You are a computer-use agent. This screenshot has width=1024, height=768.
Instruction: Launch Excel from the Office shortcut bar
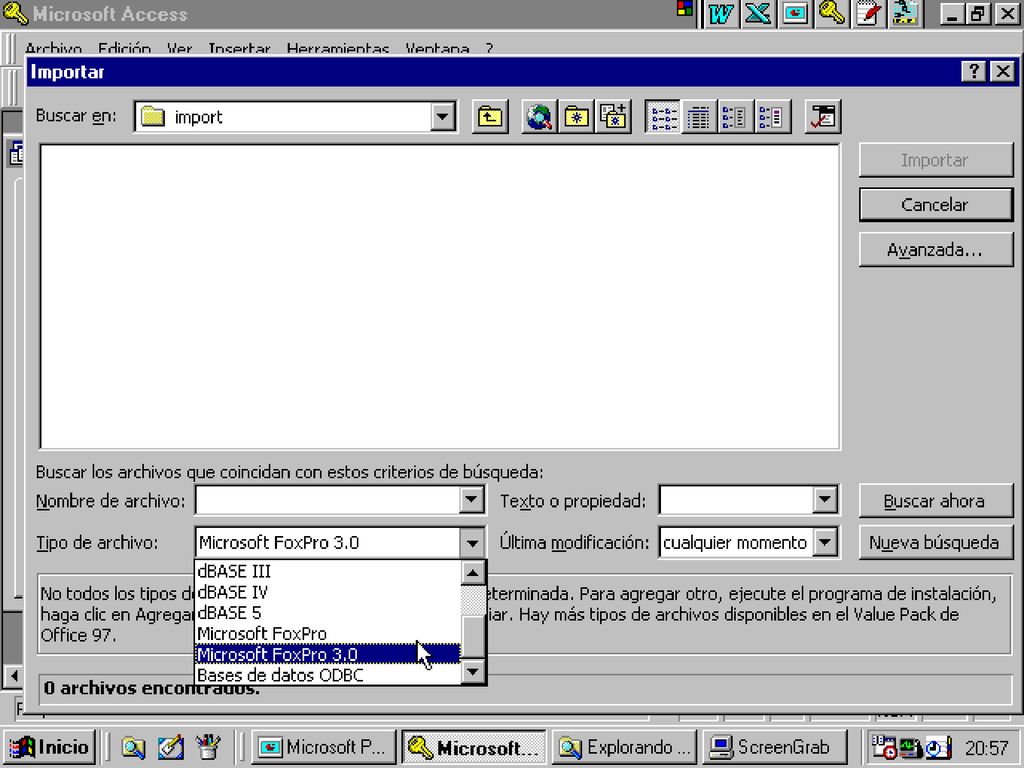(x=758, y=14)
